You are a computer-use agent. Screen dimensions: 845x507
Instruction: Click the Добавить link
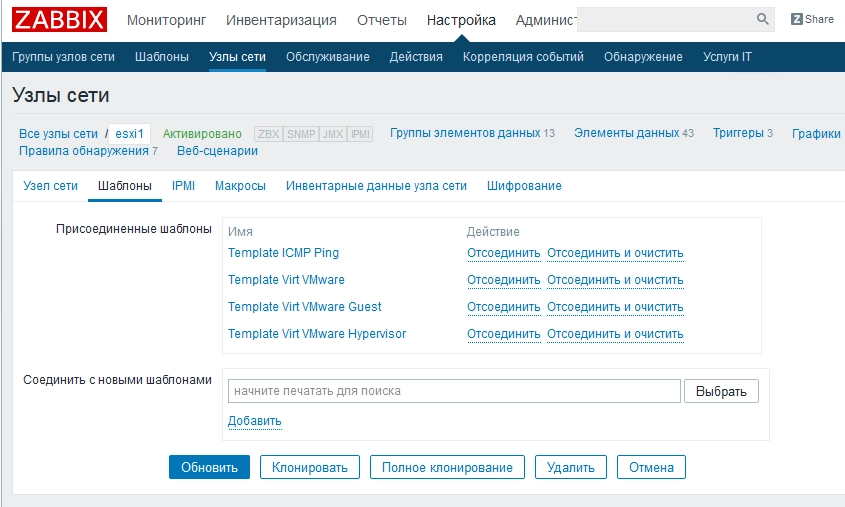pyautogui.click(x=254, y=421)
